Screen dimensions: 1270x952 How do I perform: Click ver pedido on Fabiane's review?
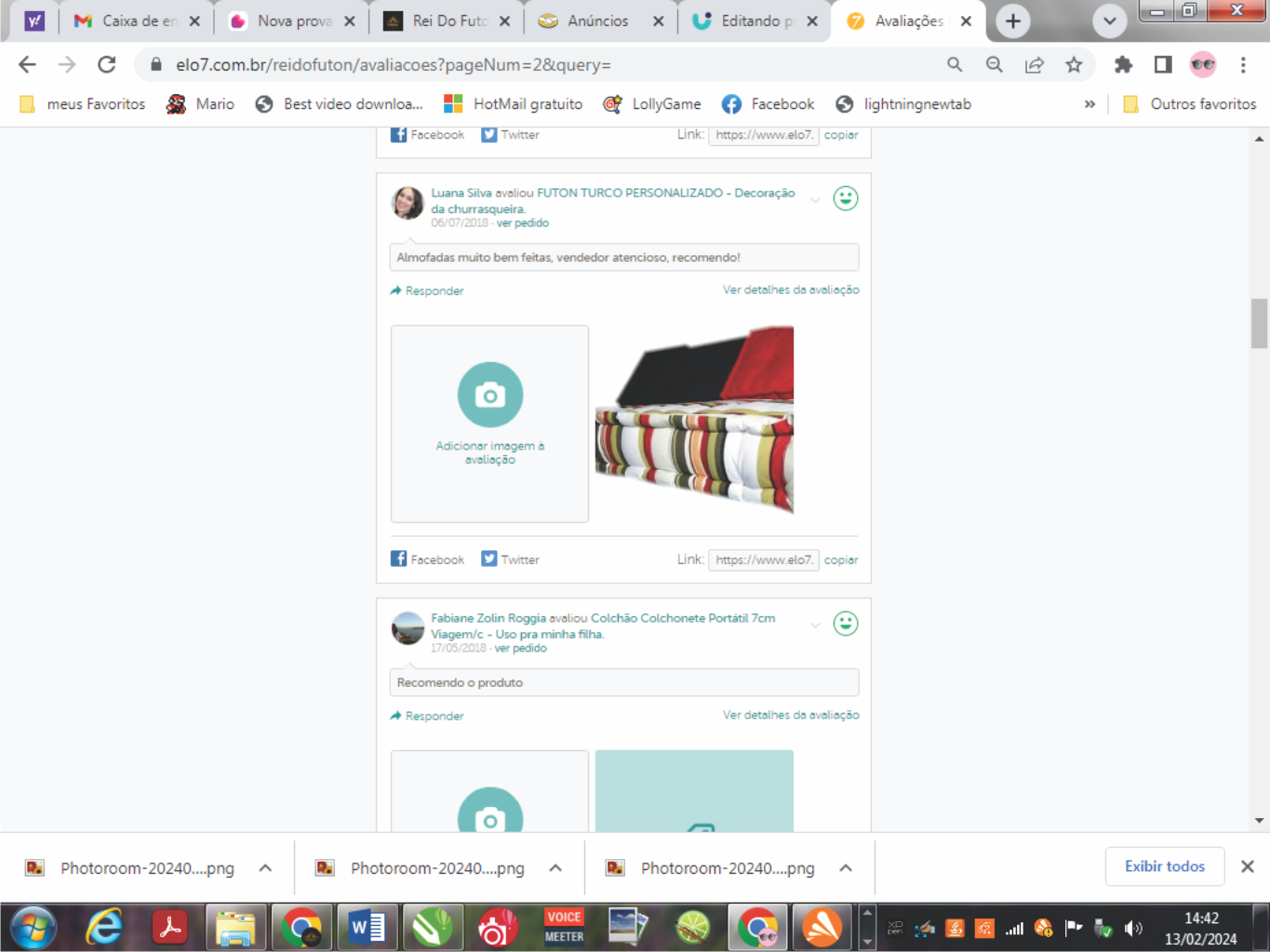[521, 649]
